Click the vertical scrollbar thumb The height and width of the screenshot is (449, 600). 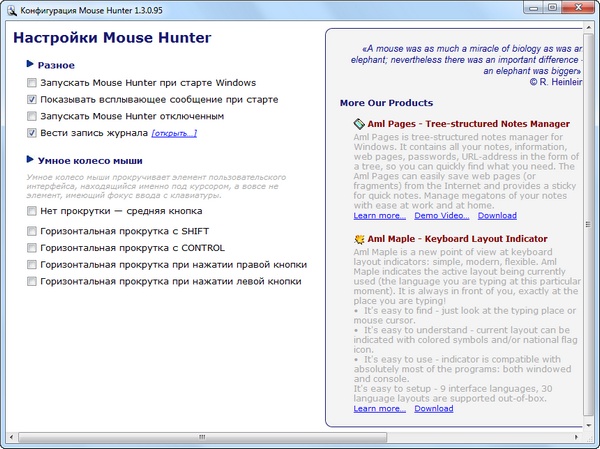click(588, 224)
